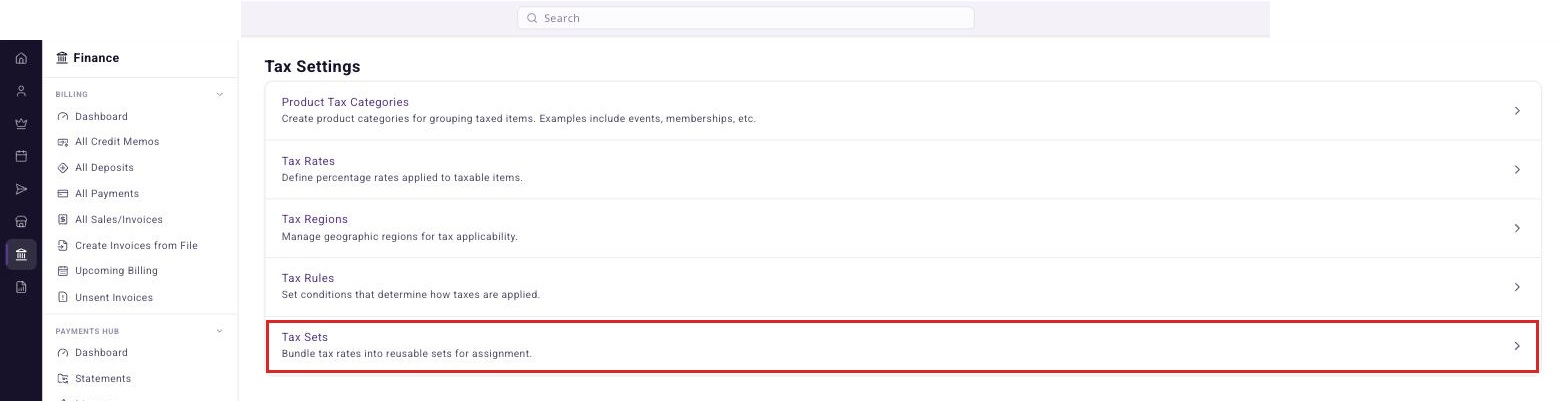Open the Product Tax Categories link
The width and height of the screenshot is (1568, 401).
345,102
